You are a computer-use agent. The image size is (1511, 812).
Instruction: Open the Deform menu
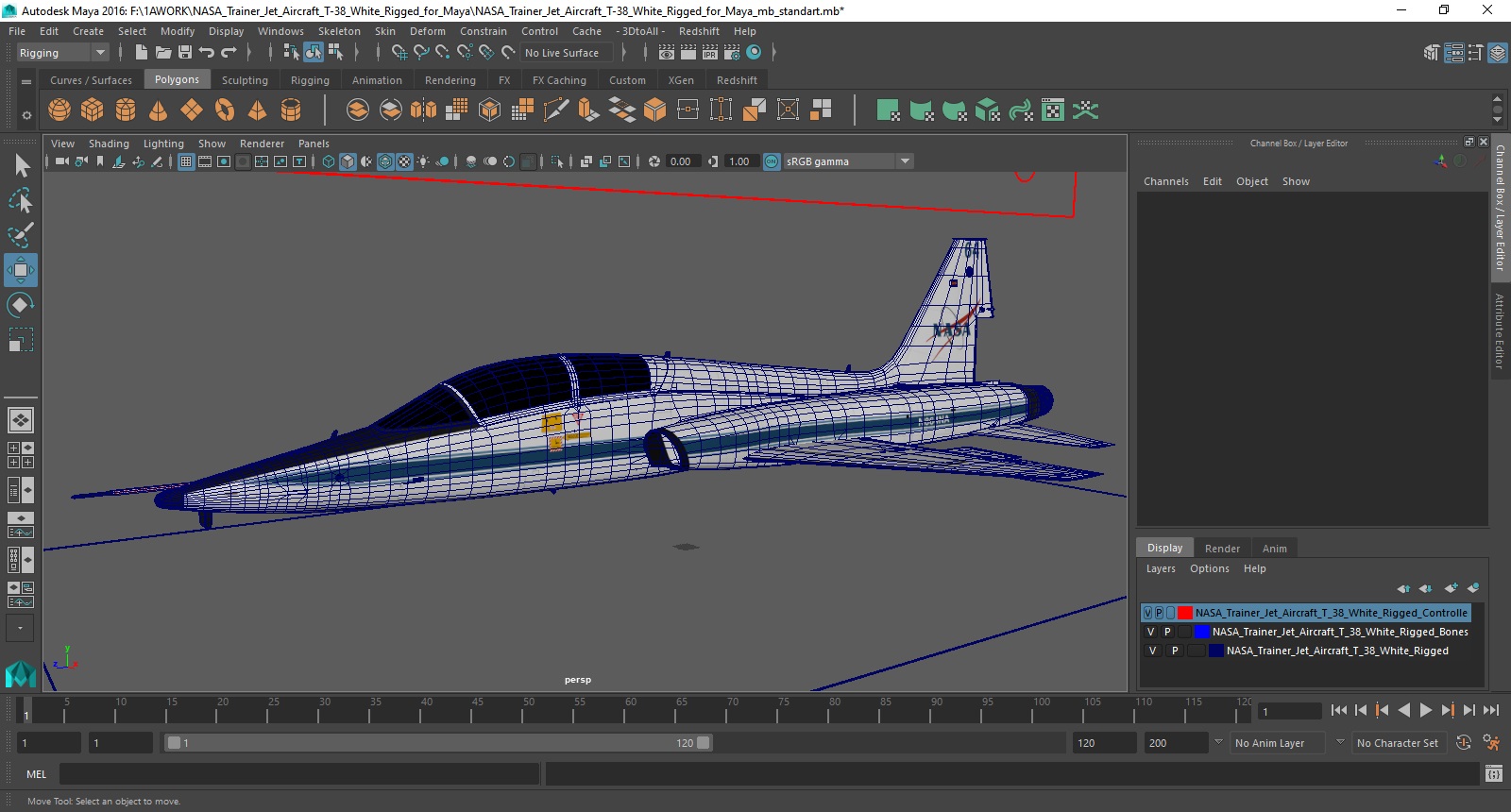pos(427,31)
